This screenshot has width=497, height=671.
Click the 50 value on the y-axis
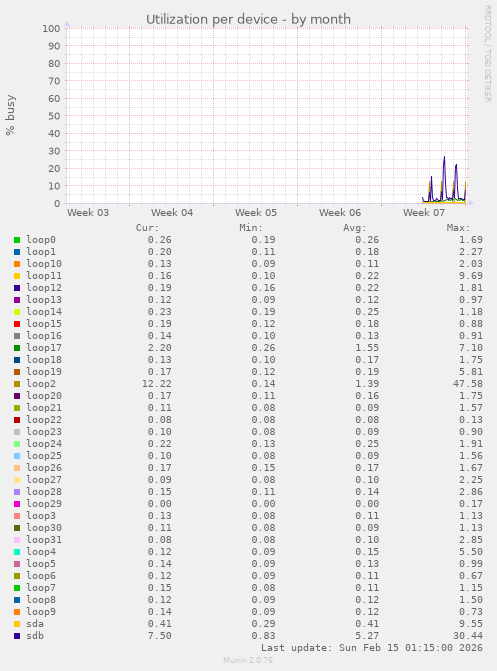tap(54, 116)
